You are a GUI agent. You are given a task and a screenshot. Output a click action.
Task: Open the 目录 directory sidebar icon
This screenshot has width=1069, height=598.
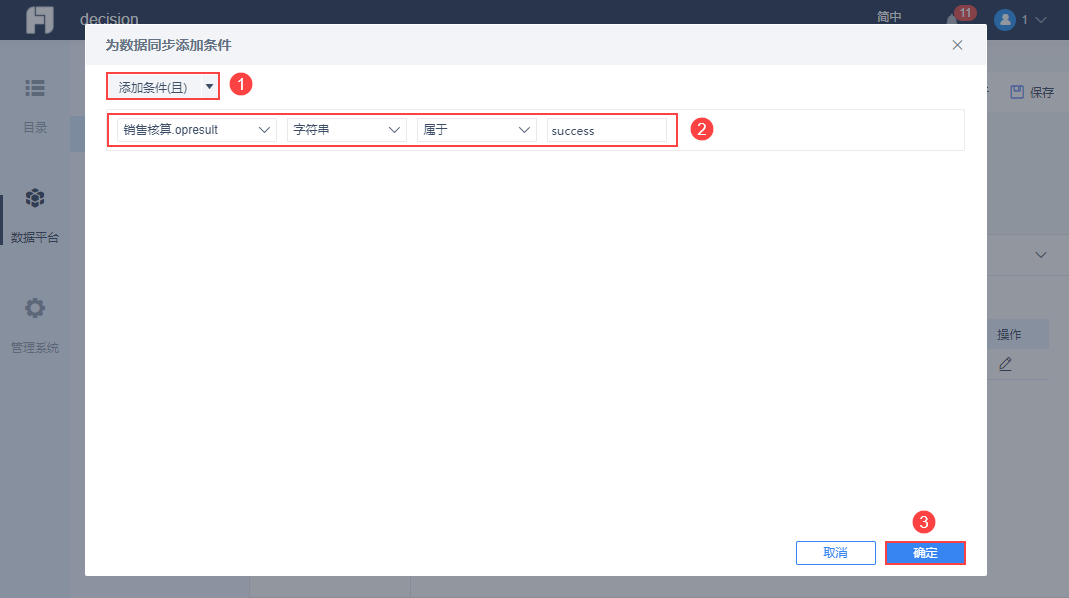pyautogui.click(x=35, y=88)
